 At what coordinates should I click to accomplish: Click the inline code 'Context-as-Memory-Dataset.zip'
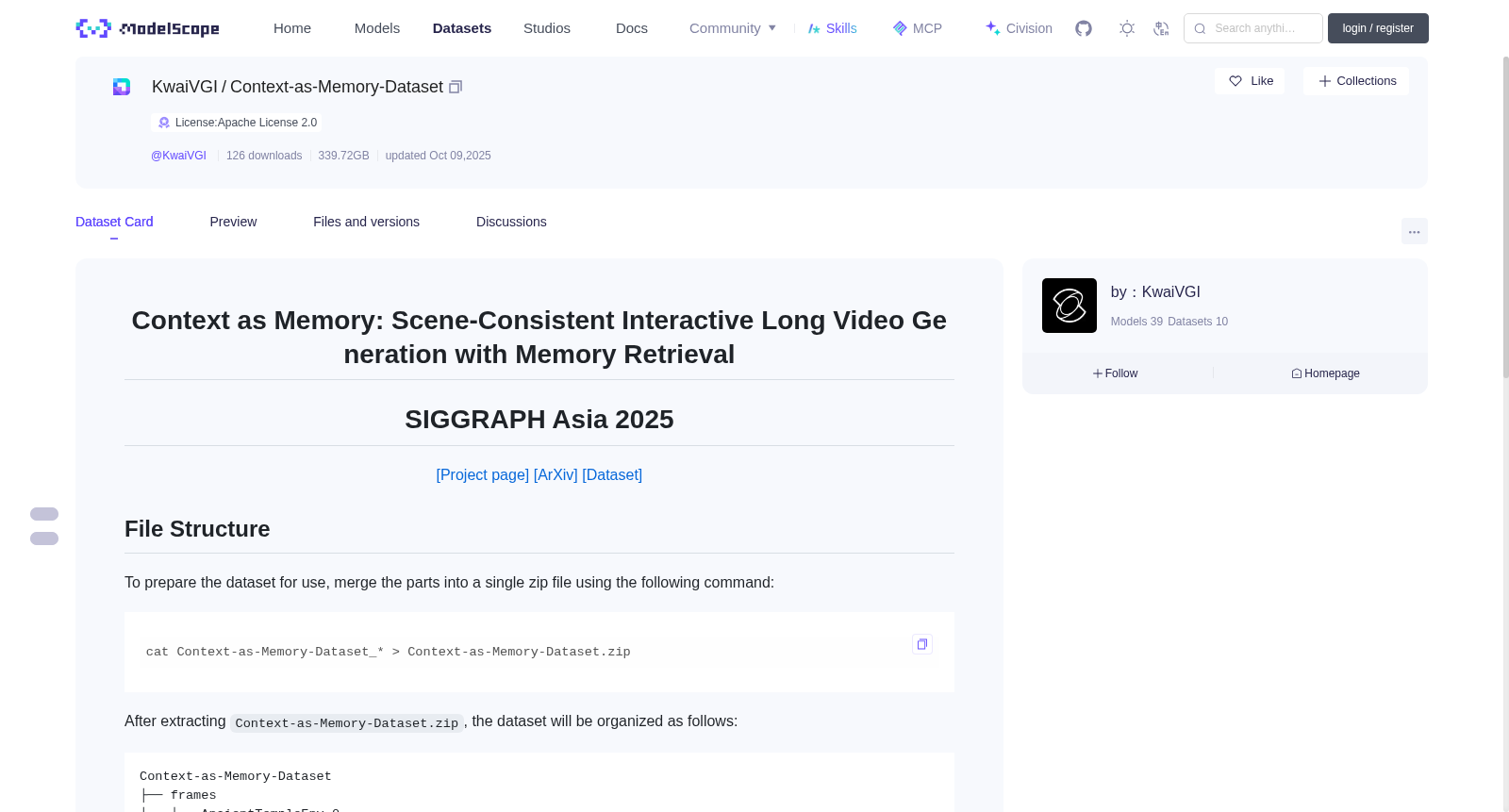click(x=347, y=723)
